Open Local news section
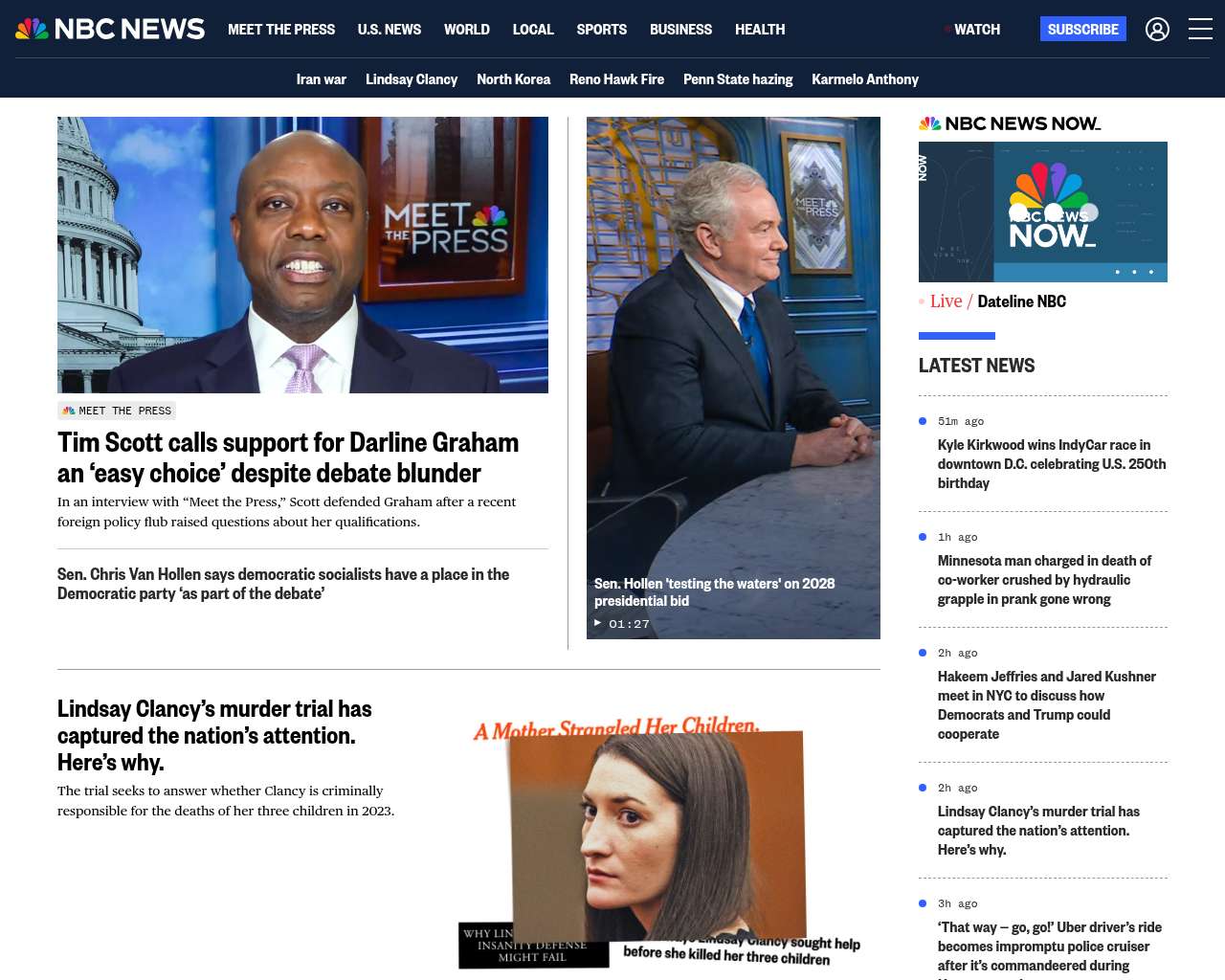The height and width of the screenshot is (980, 1225). click(x=533, y=30)
